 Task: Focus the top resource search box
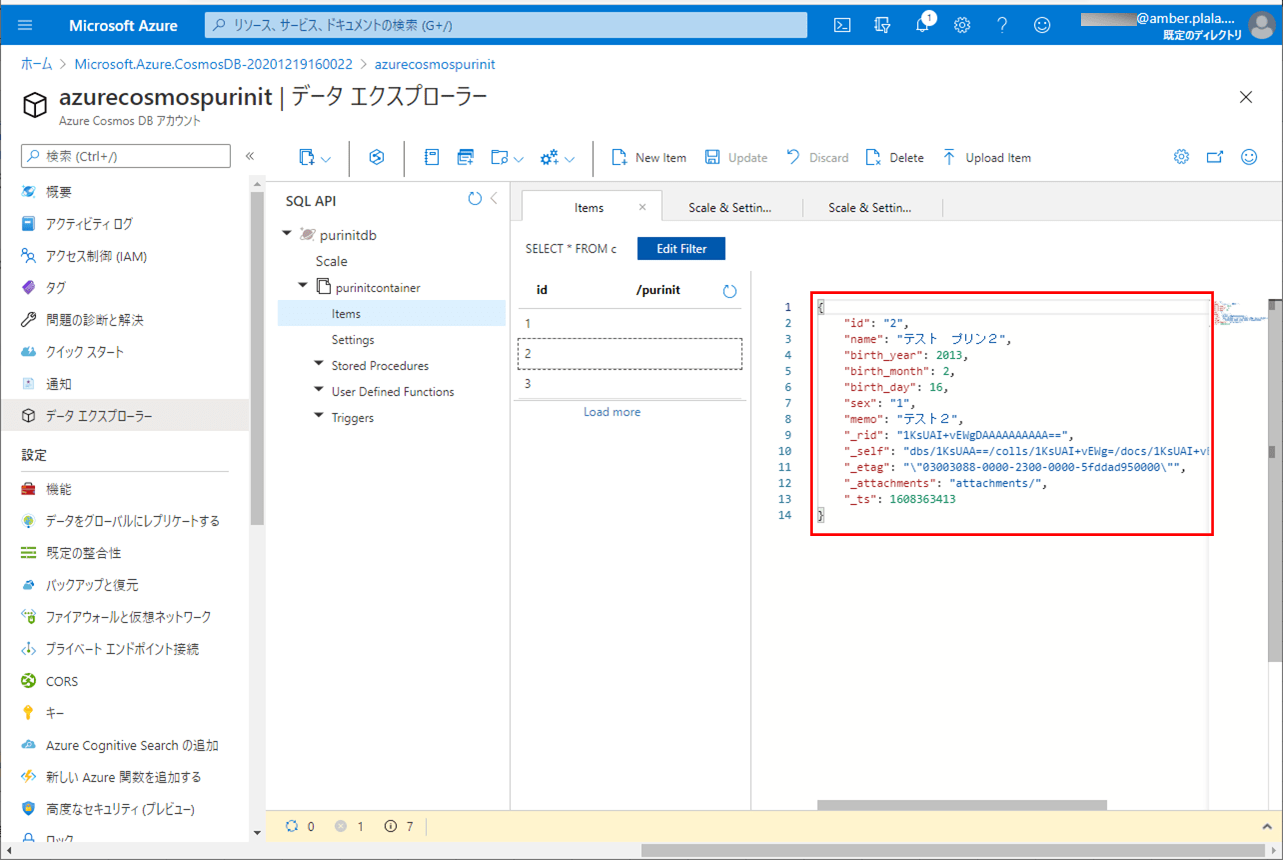pos(506,25)
